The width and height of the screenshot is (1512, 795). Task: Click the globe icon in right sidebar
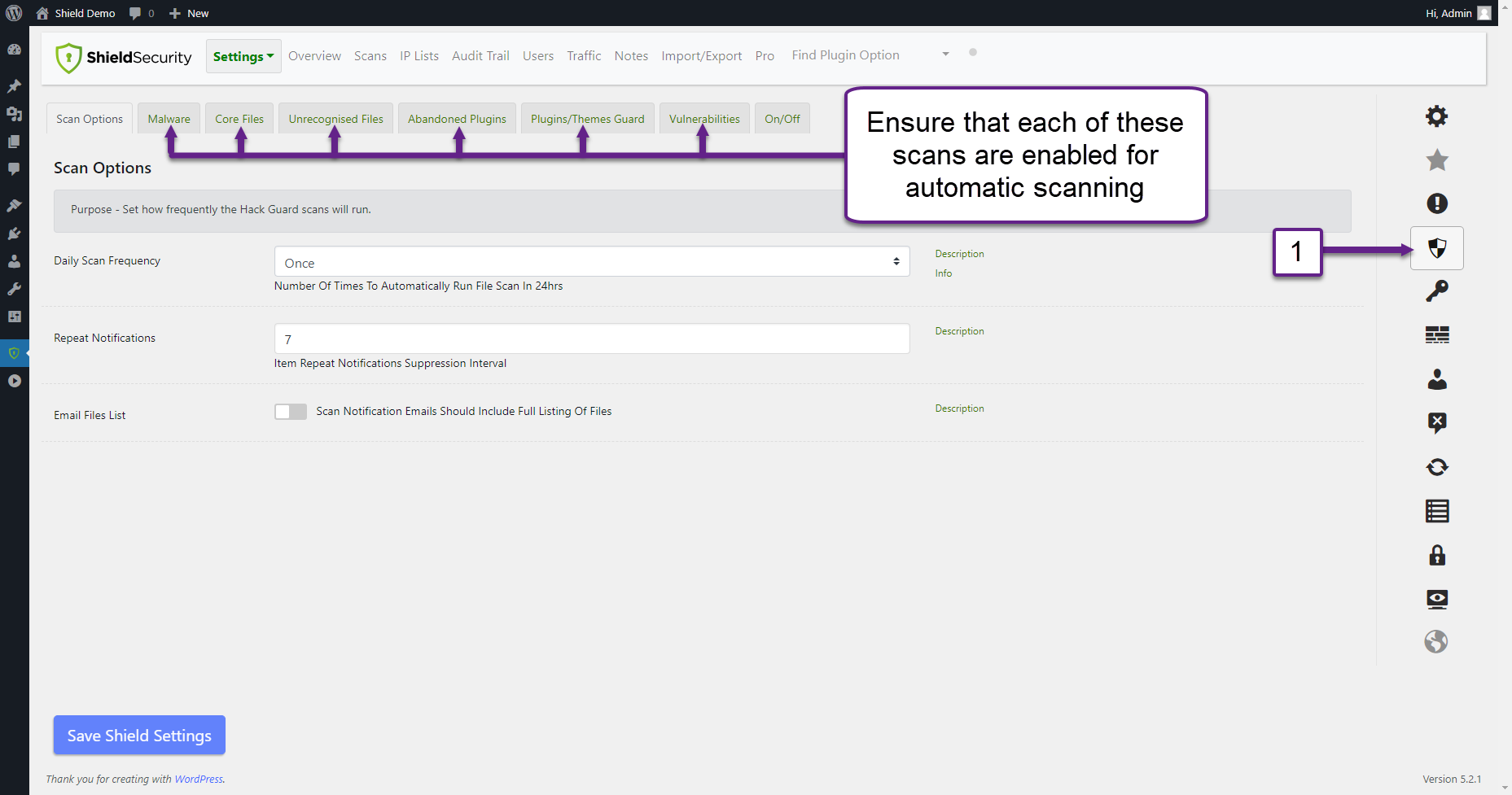click(1435, 642)
